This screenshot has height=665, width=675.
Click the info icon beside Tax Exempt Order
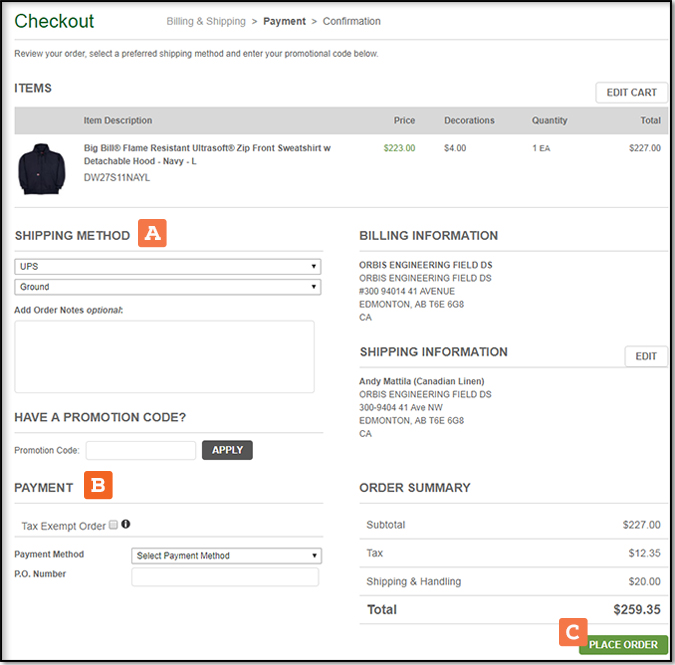coord(126,524)
